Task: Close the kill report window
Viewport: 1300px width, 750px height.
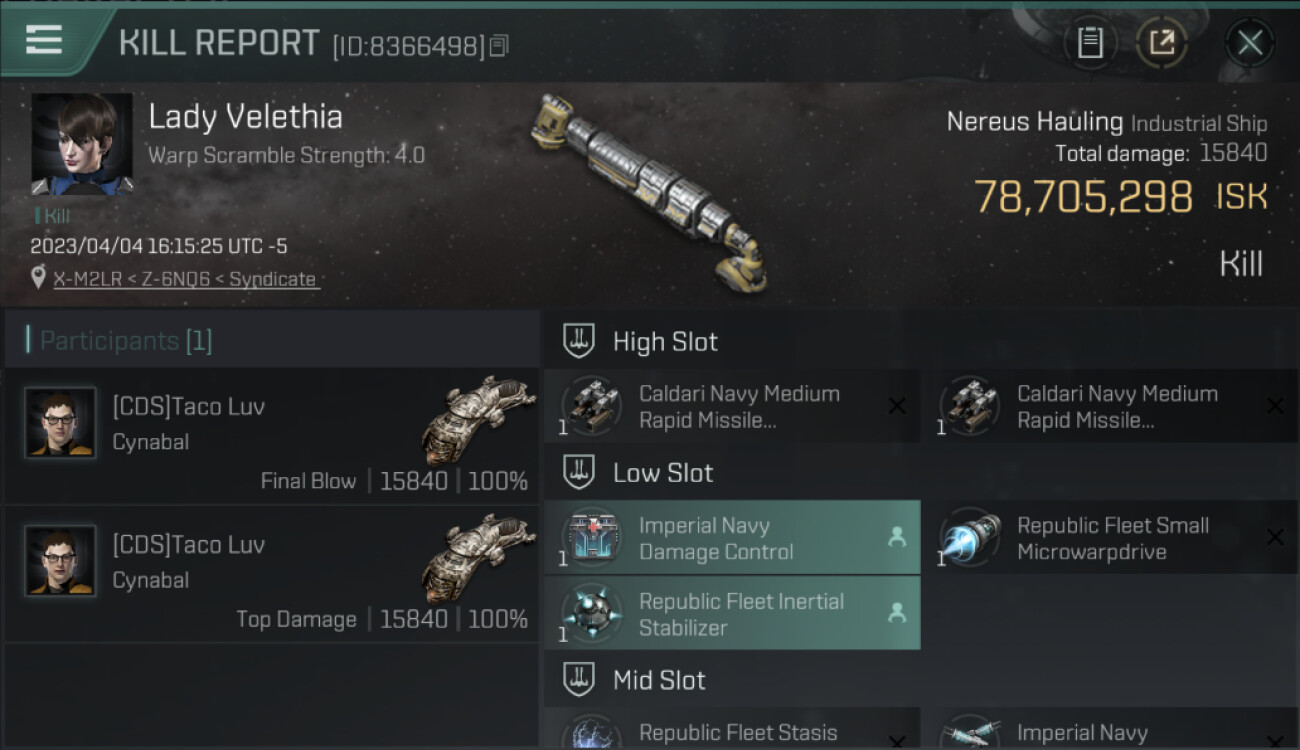Action: tap(1250, 43)
